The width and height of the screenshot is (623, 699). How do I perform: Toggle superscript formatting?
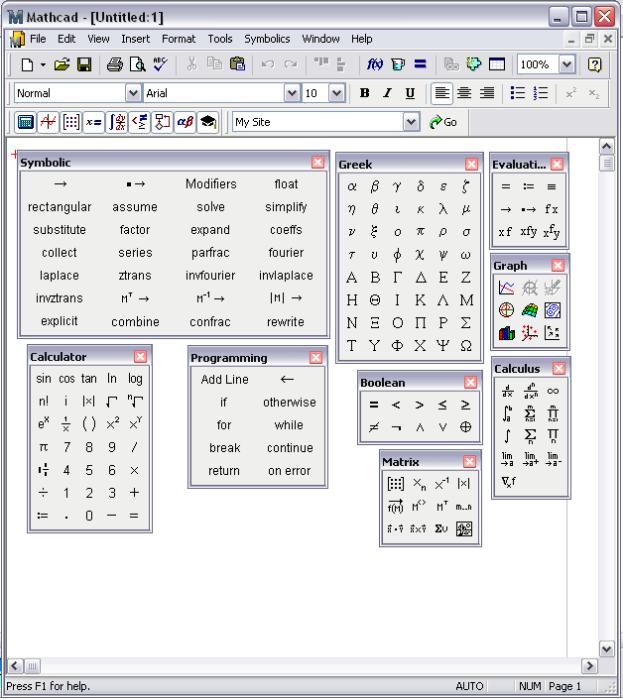(571, 93)
